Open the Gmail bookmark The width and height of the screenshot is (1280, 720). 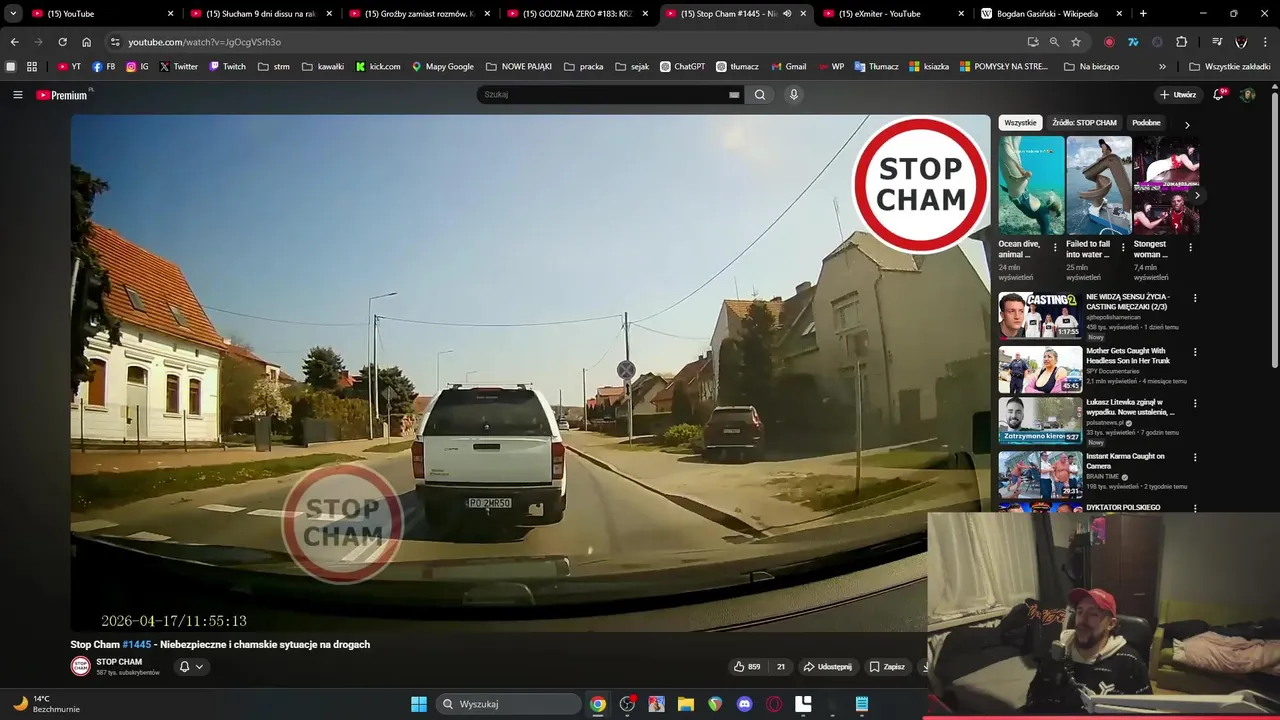788,67
